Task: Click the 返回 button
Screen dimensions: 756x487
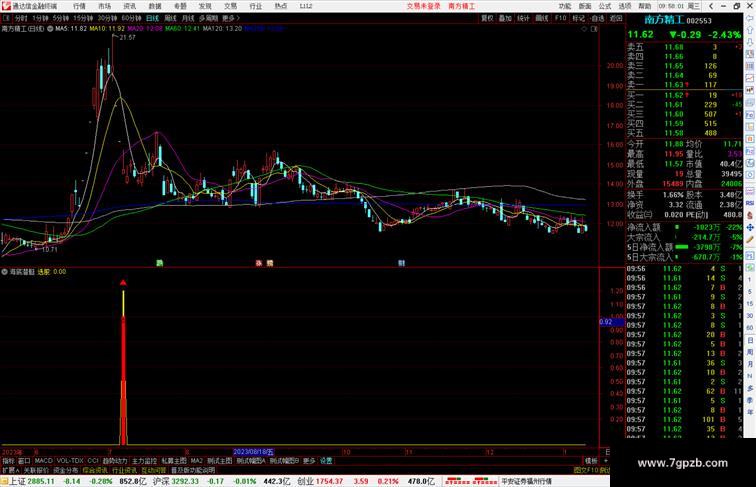Action: coord(616,18)
